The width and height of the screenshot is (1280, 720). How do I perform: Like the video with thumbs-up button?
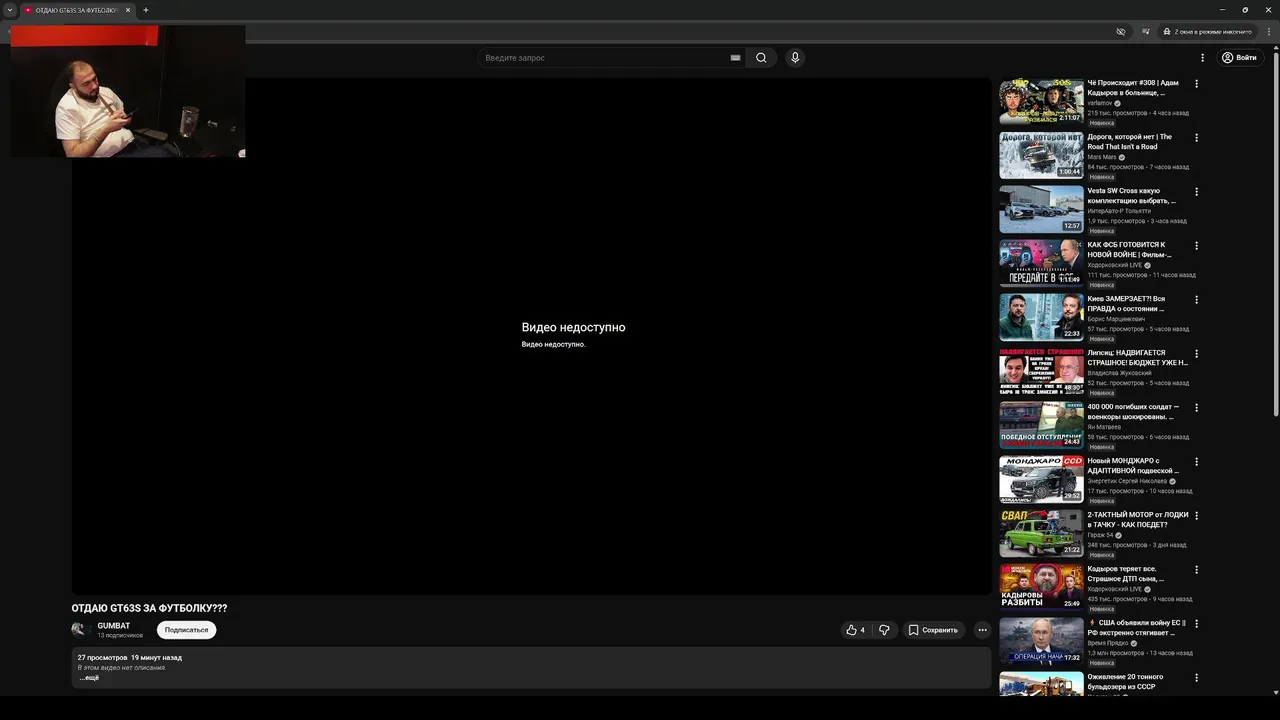[x=855, y=630]
